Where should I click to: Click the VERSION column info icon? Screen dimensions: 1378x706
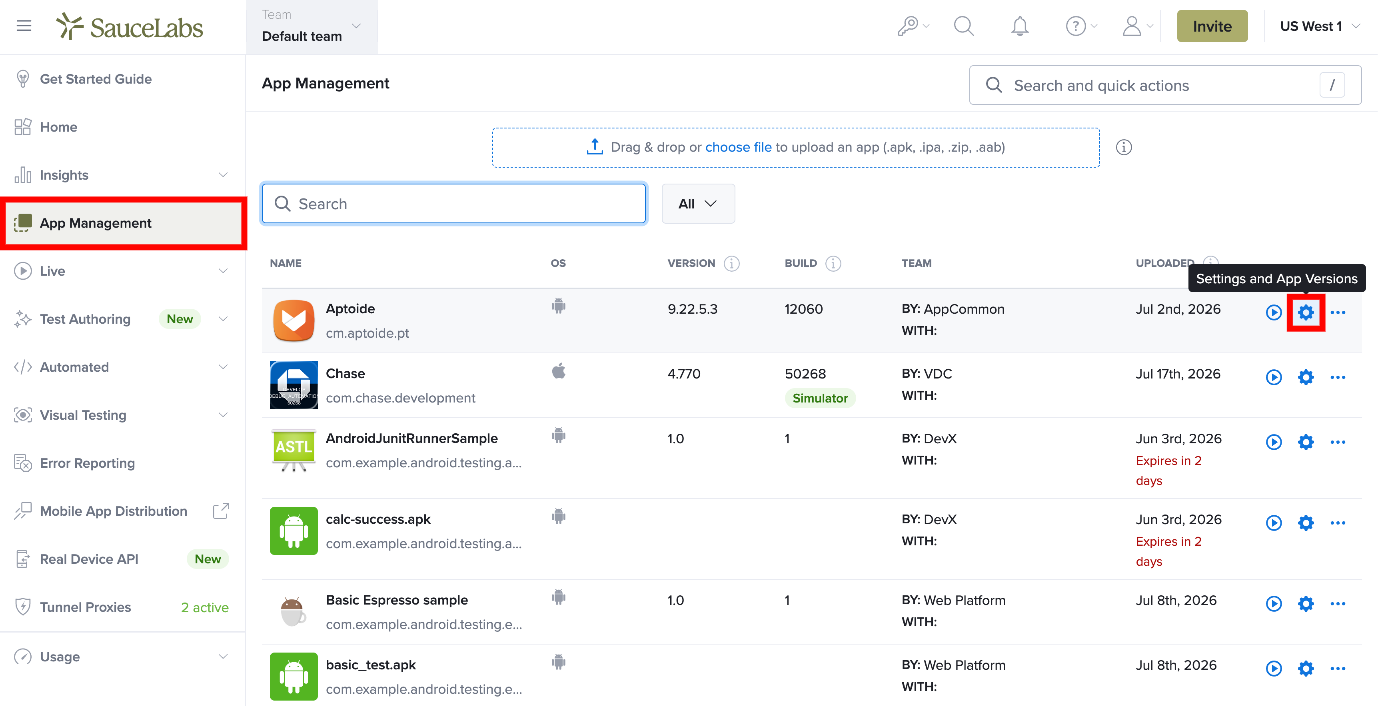[x=732, y=264]
